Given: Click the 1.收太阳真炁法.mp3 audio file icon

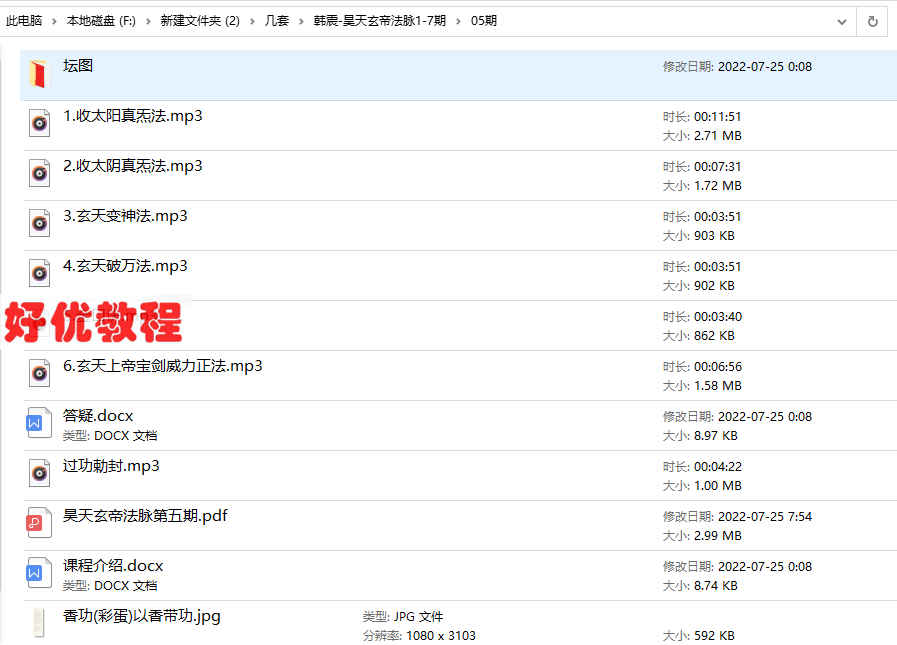Looking at the screenshot, I should point(39,124).
